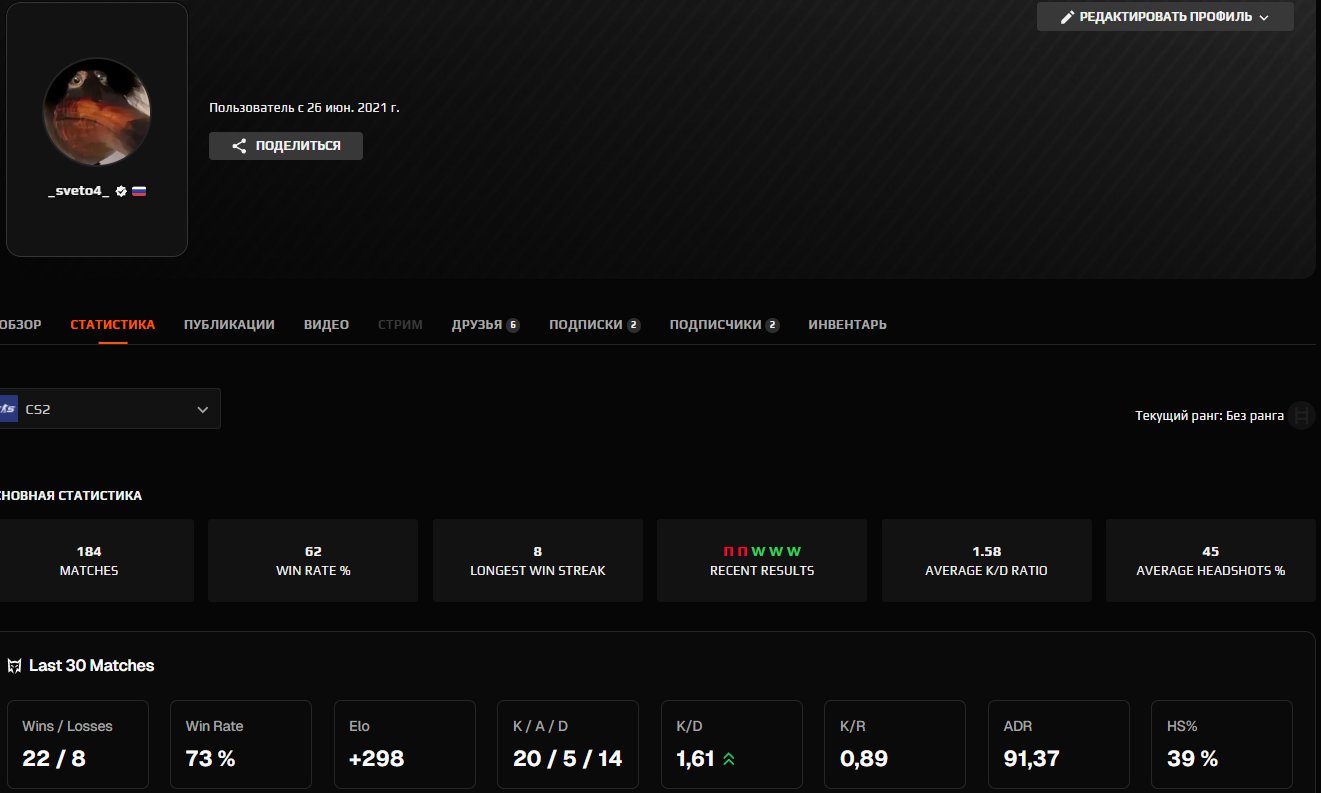This screenshot has width=1321, height=793.
Task: Click the Average K/D Ratio card
Action: coord(987,560)
